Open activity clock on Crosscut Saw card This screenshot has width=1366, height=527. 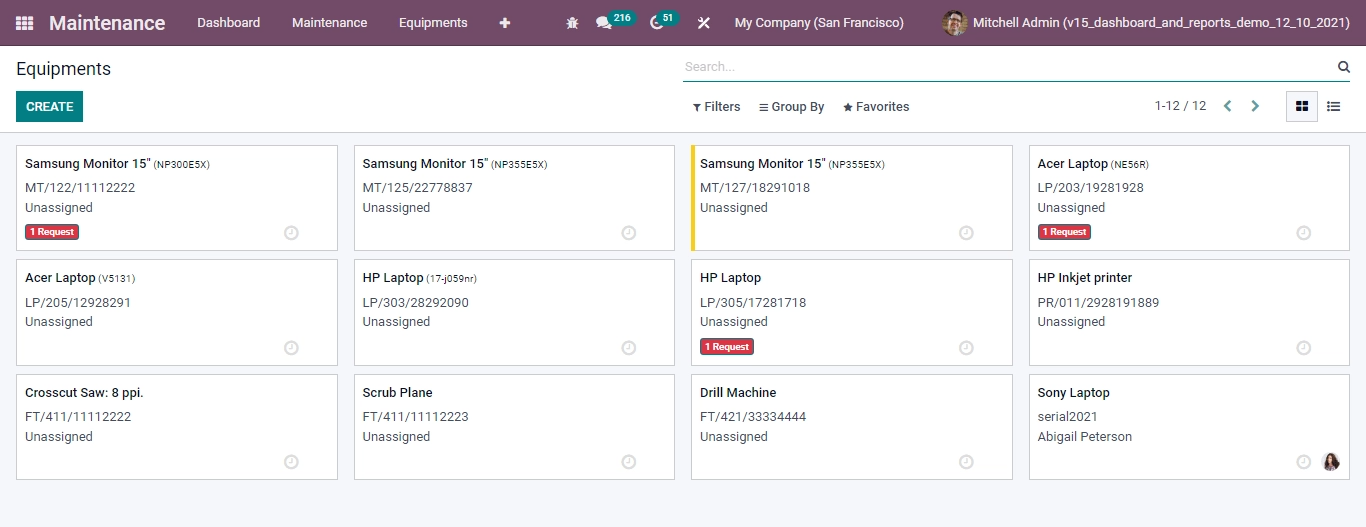coord(291,462)
